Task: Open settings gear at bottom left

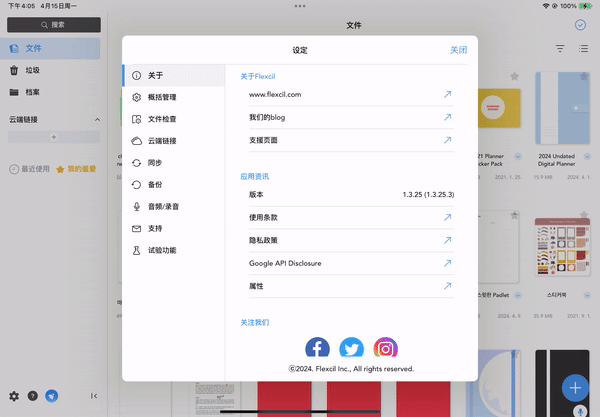Action: pos(14,396)
